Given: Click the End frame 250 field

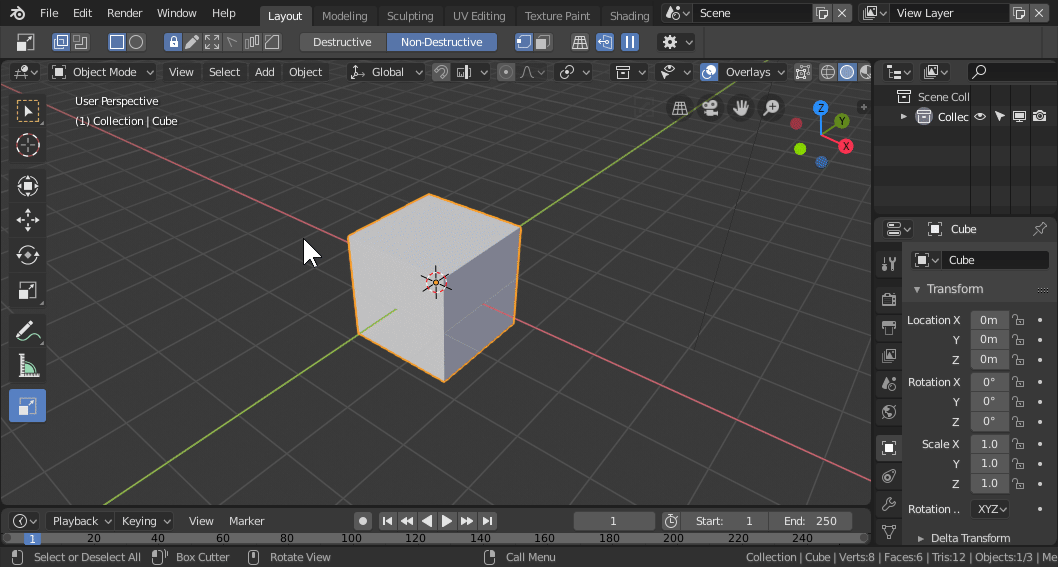Looking at the screenshot, I should 811,521.
